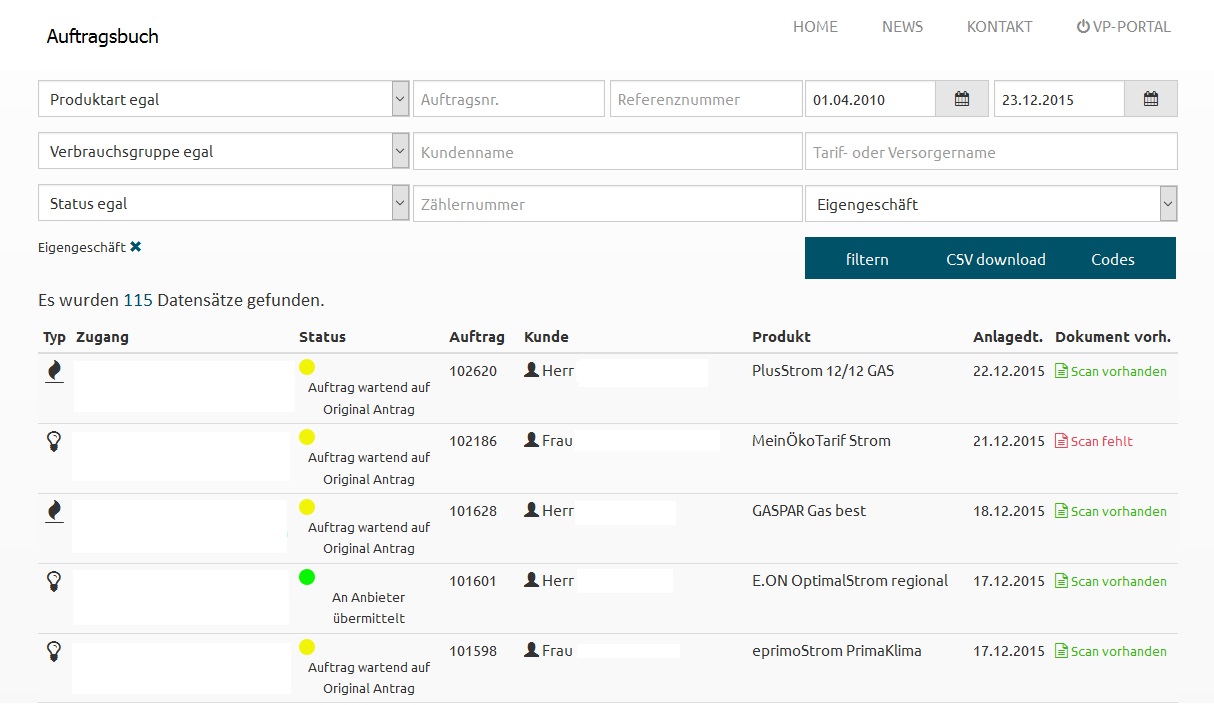Click the CSV download button
Screen dimensions: 1214x705
coord(996,259)
